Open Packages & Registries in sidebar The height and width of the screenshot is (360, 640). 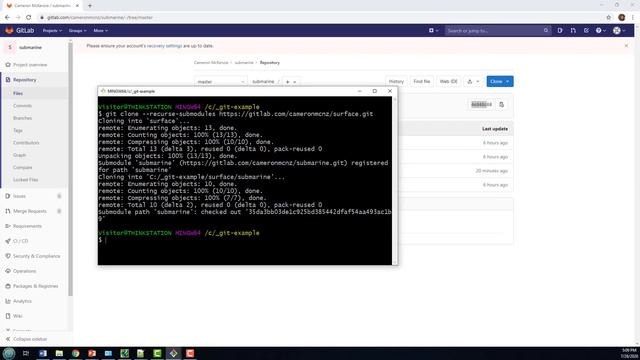(35, 286)
